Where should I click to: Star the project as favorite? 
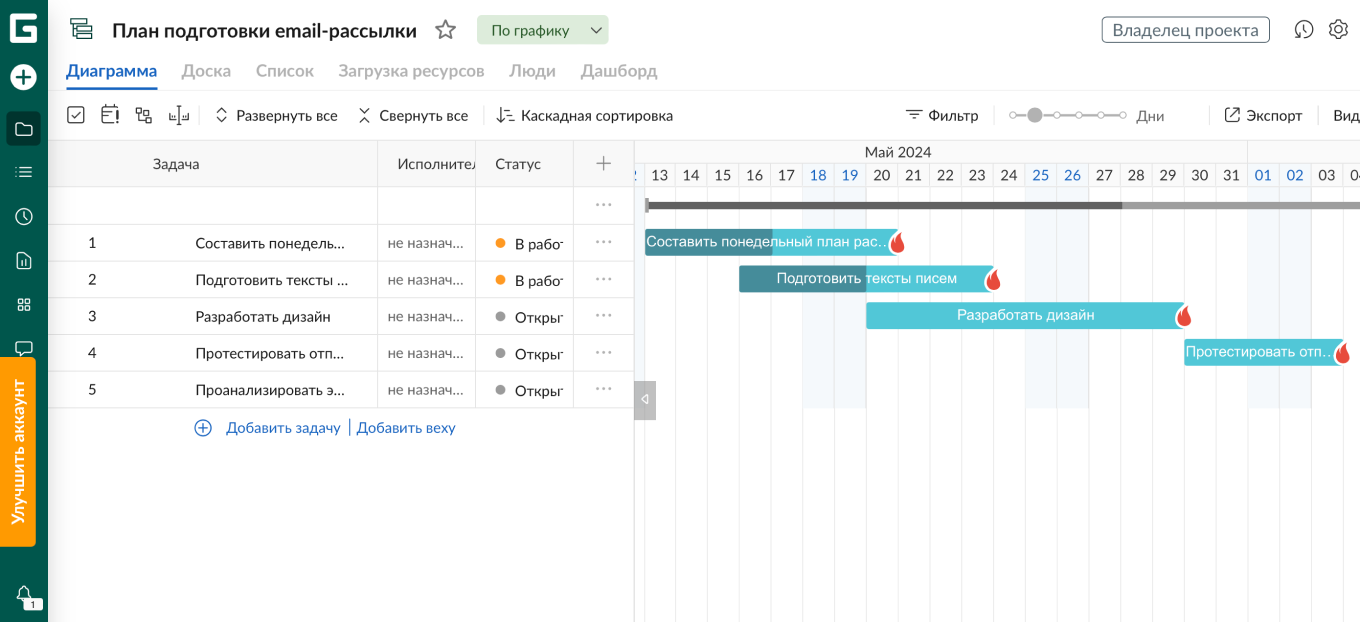click(x=445, y=30)
